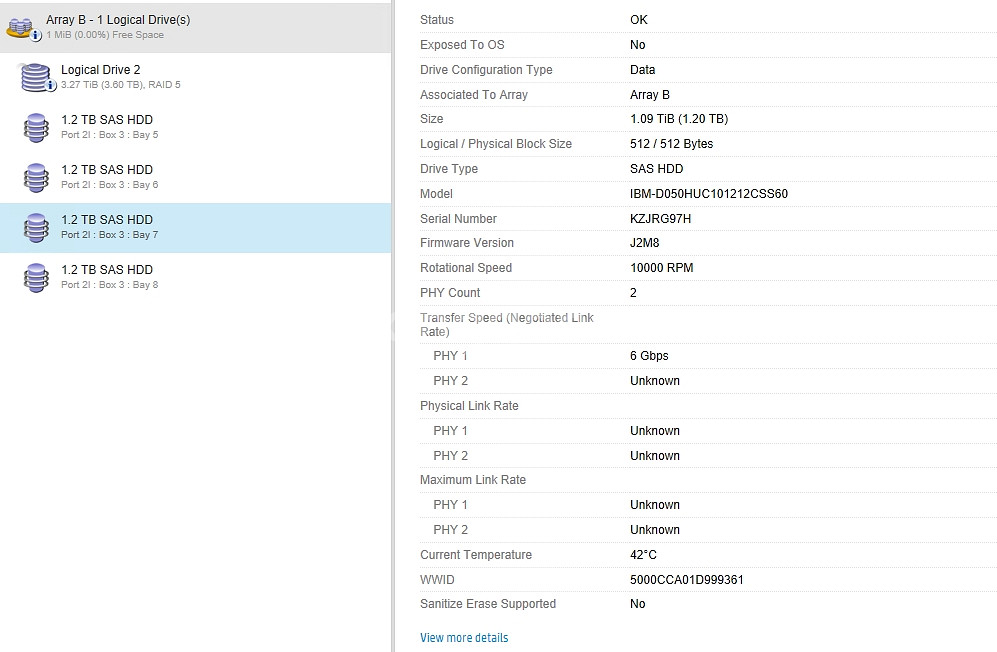The height and width of the screenshot is (652, 997).
Task: Click the 42°C temperature value
Action: [643, 555]
